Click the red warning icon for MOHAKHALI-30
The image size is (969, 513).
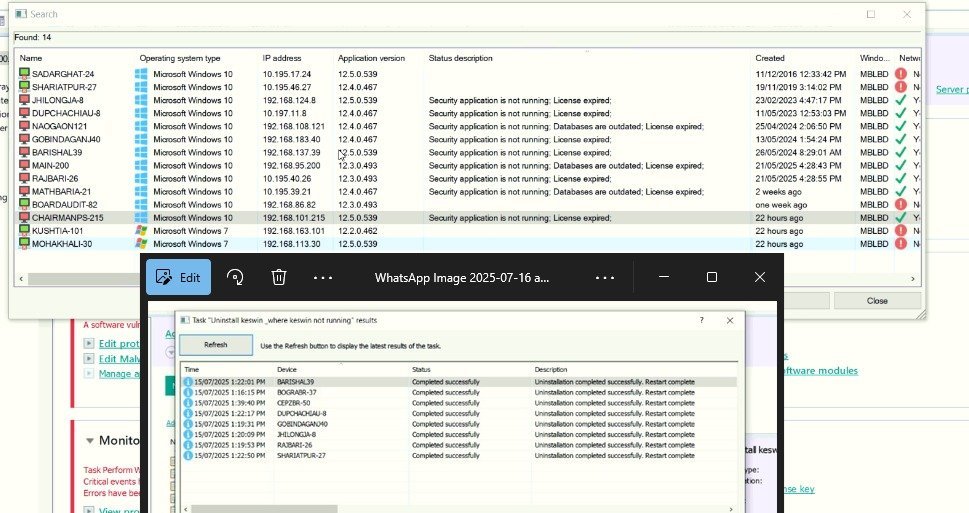(x=901, y=244)
